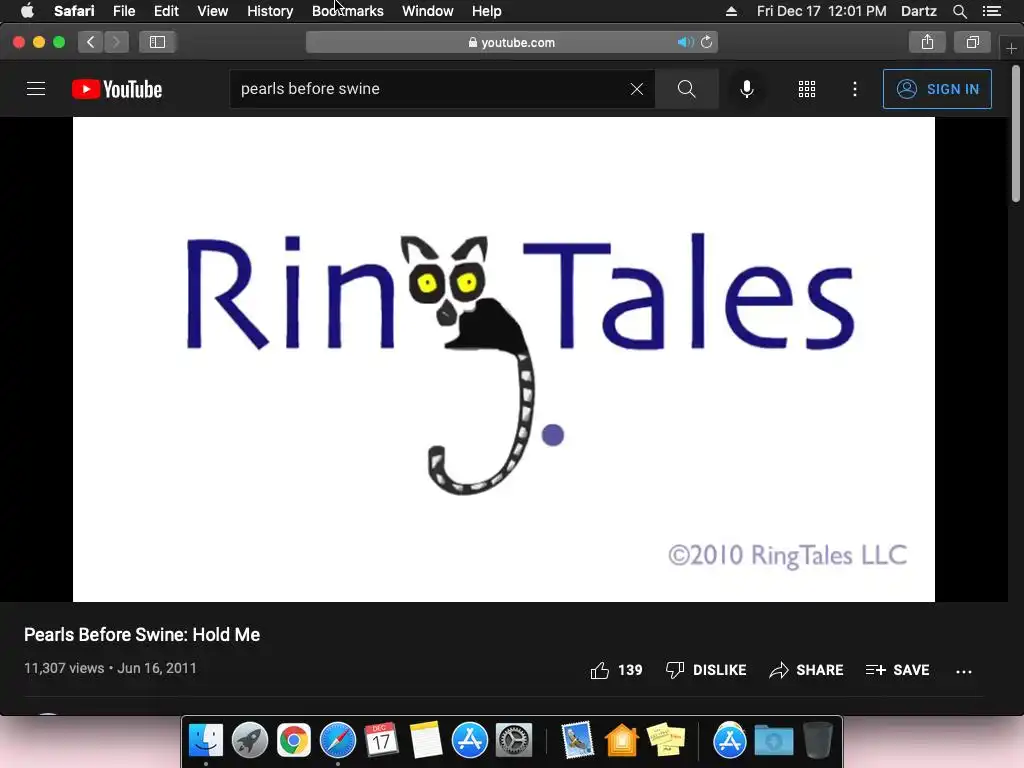Open the Home app in the Dock
The width and height of the screenshot is (1024, 768).
pyautogui.click(x=621, y=741)
